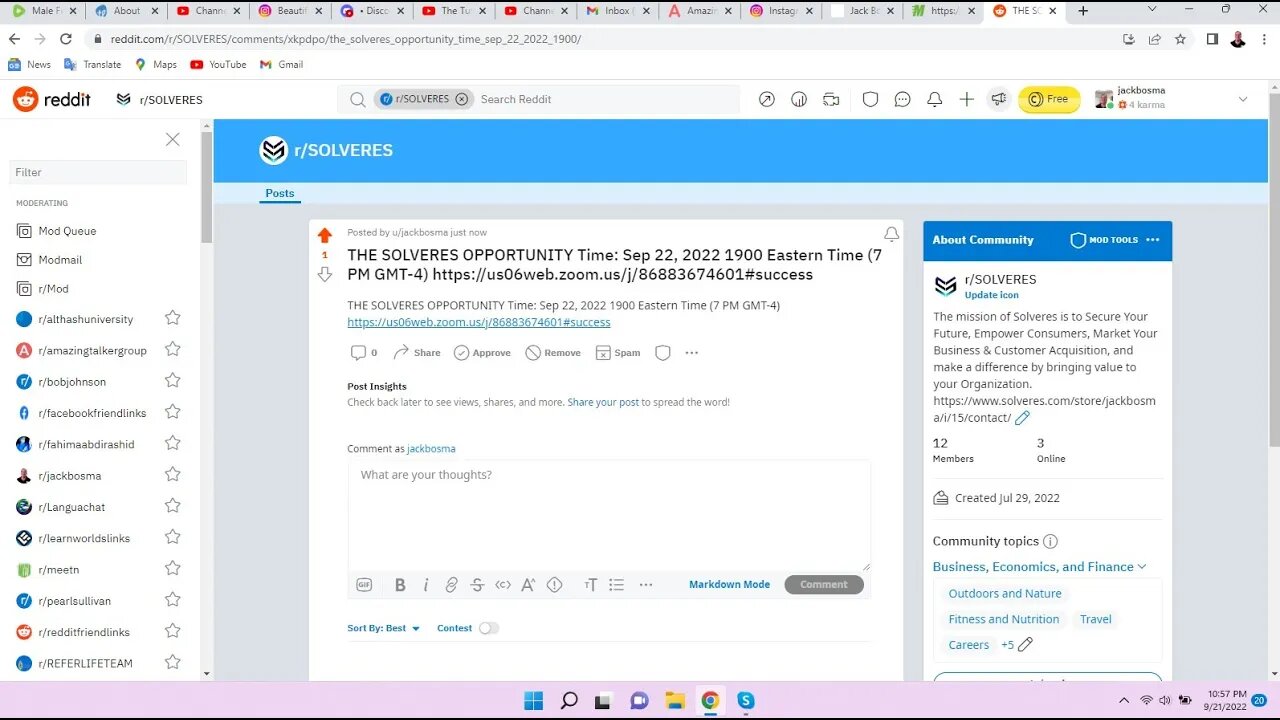
Task: Click the advertise megaphone icon
Action: point(998,99)
